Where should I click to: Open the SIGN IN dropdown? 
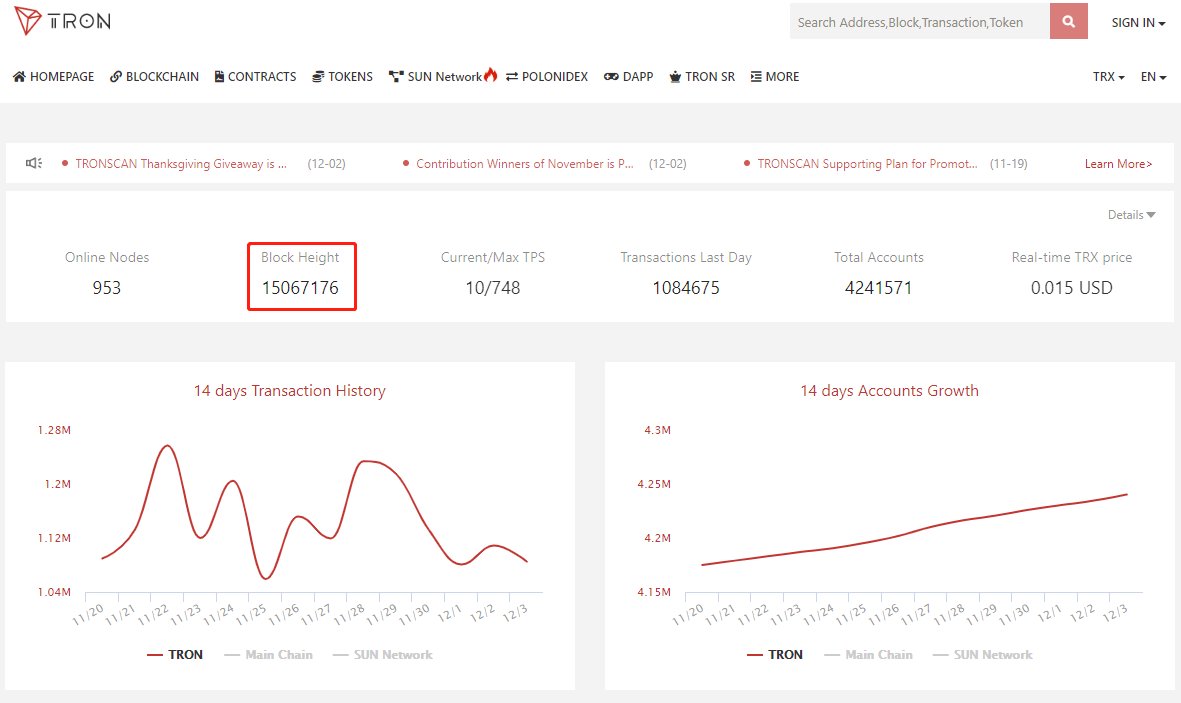1138,23
